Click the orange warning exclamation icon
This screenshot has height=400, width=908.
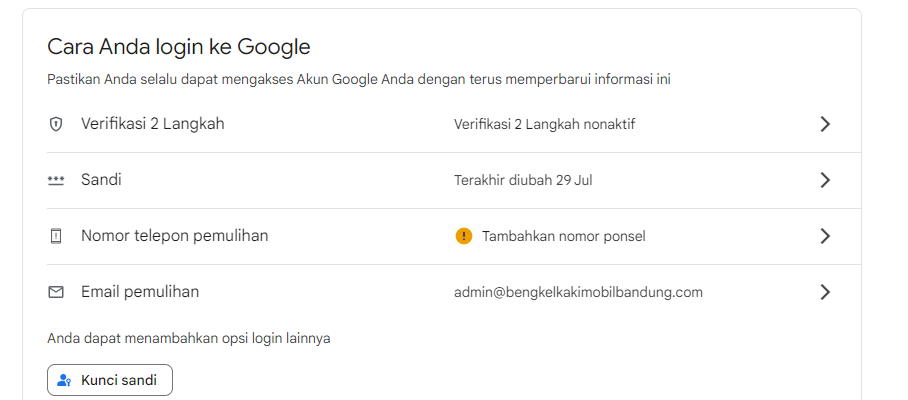tap(464, 236)
